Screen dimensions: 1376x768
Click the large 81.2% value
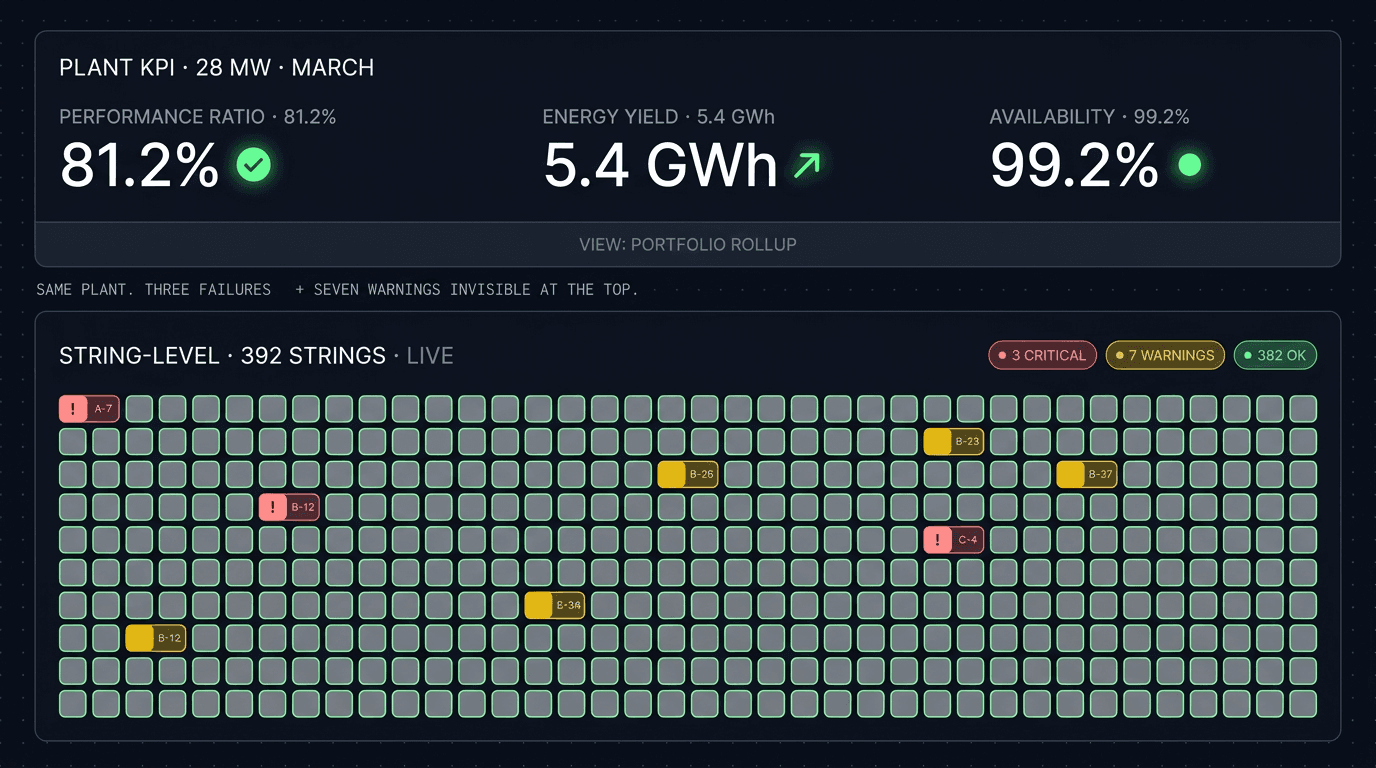139,165
